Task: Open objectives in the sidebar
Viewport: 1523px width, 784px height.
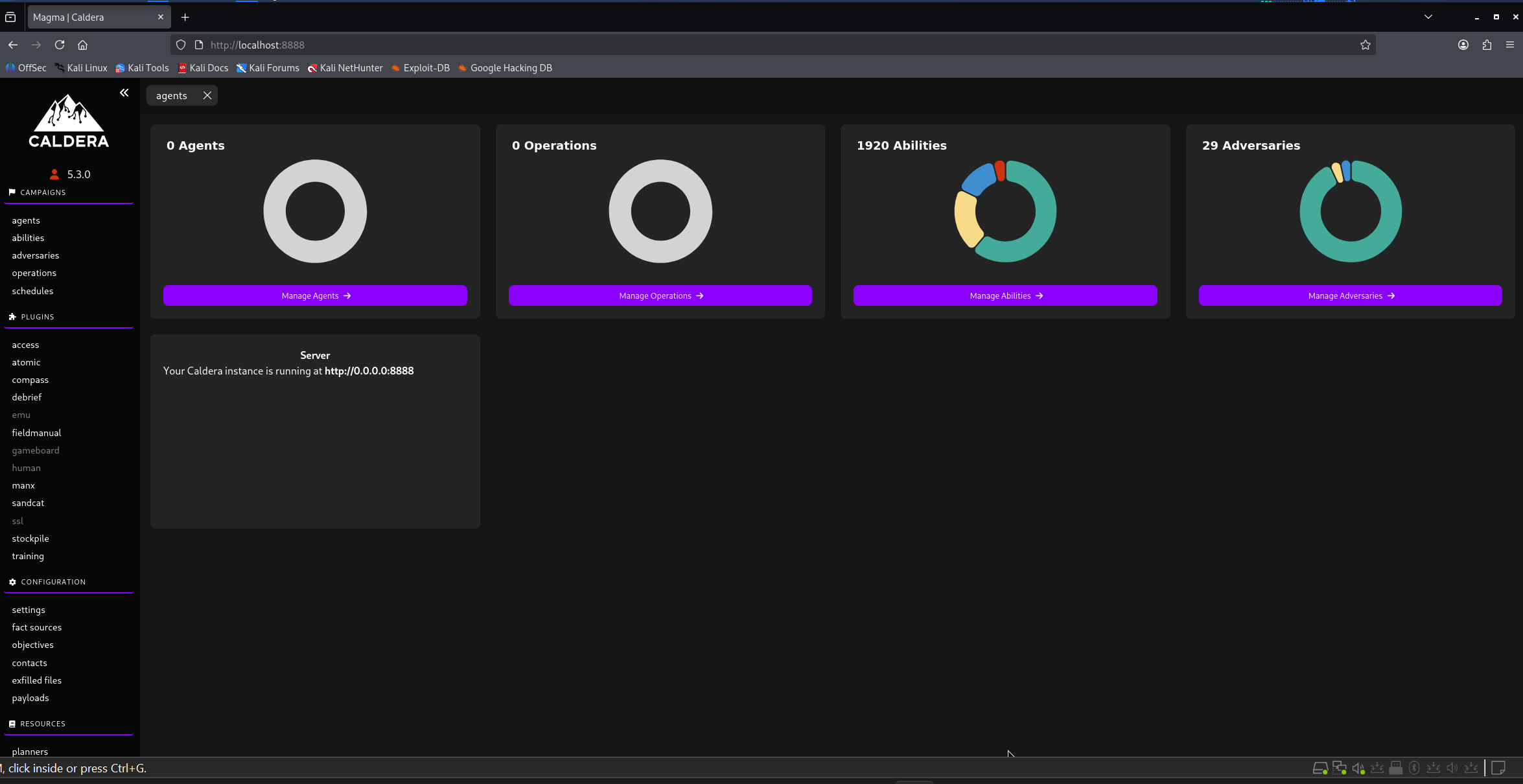Action: coord(32,645)
